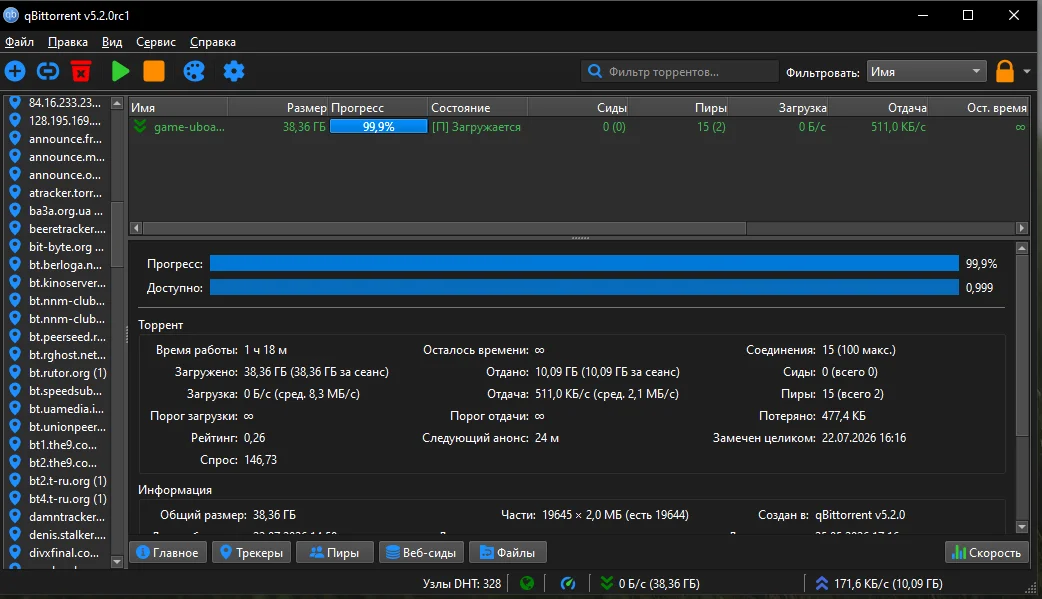Click the download speed 0 Б/с status entry

[x=650, y=583]
